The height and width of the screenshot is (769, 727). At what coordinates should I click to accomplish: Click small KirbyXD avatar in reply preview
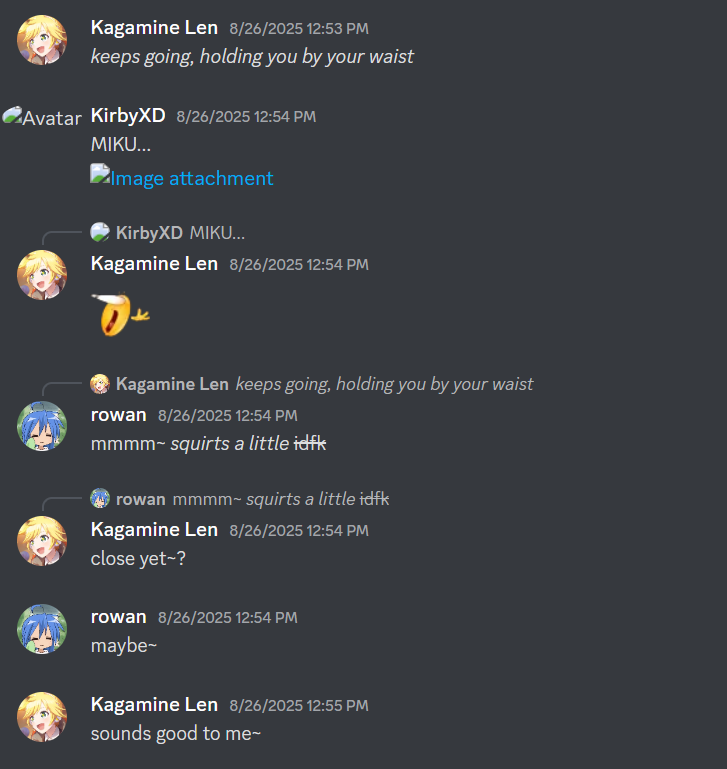[x=100, y=232]
